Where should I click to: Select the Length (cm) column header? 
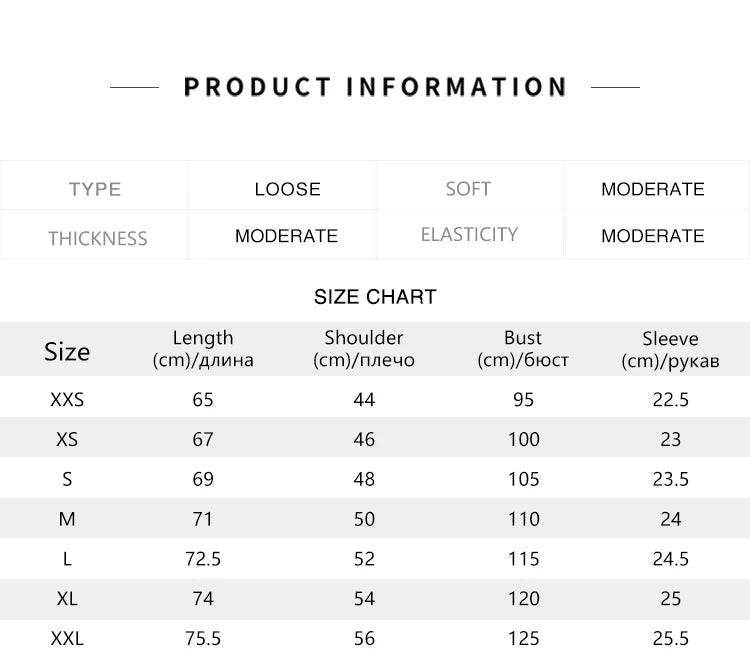click(x=203, y=349)
